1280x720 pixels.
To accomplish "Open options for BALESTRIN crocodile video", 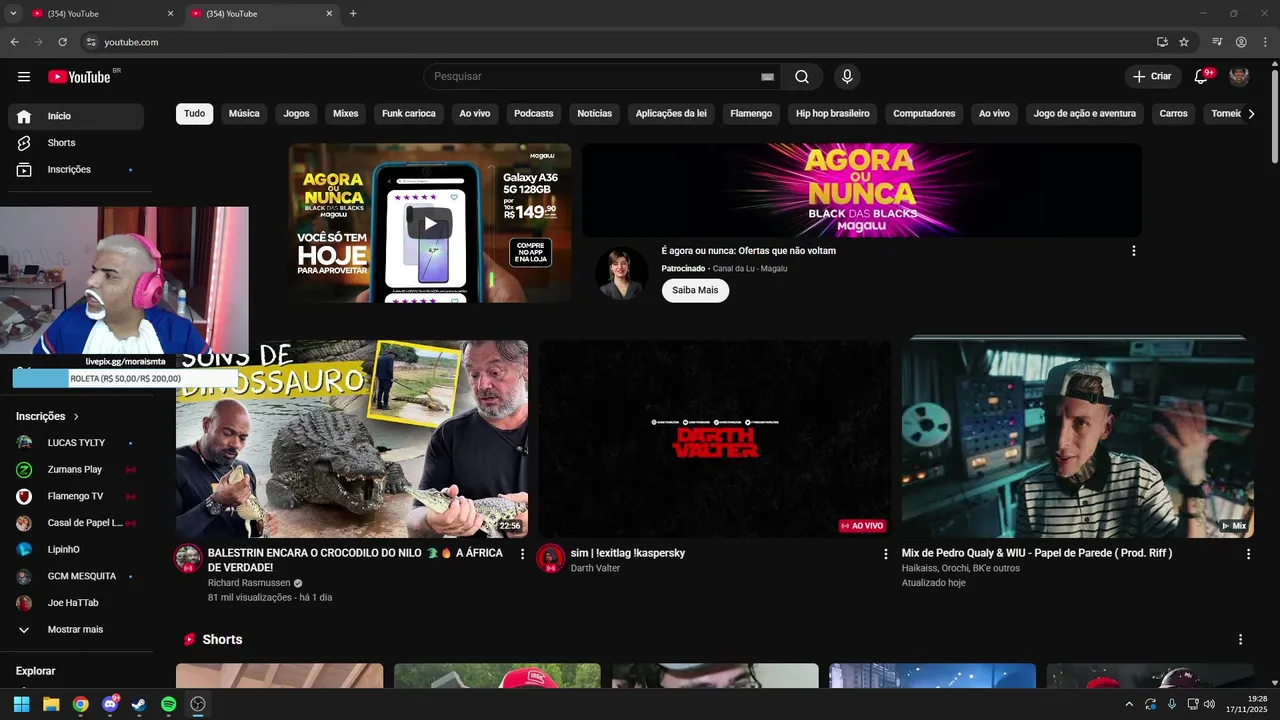I will 522,554.
